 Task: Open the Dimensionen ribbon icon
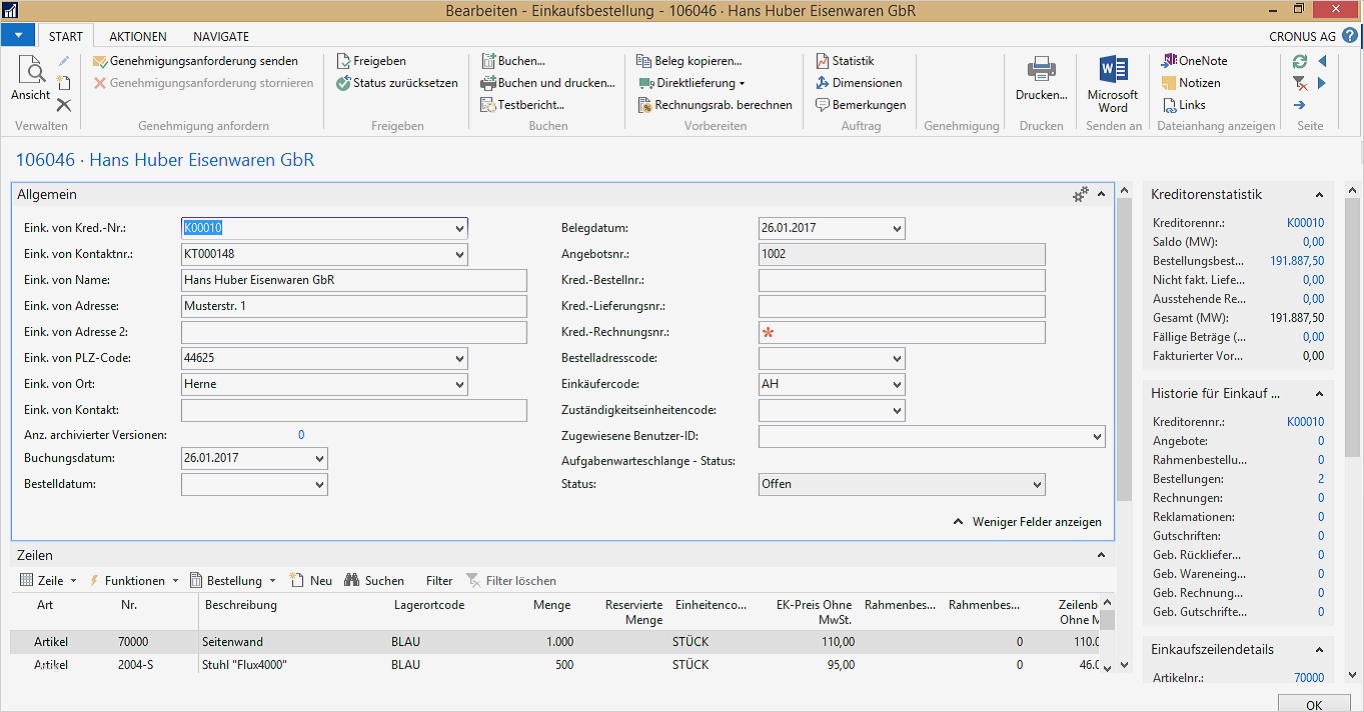823,83
